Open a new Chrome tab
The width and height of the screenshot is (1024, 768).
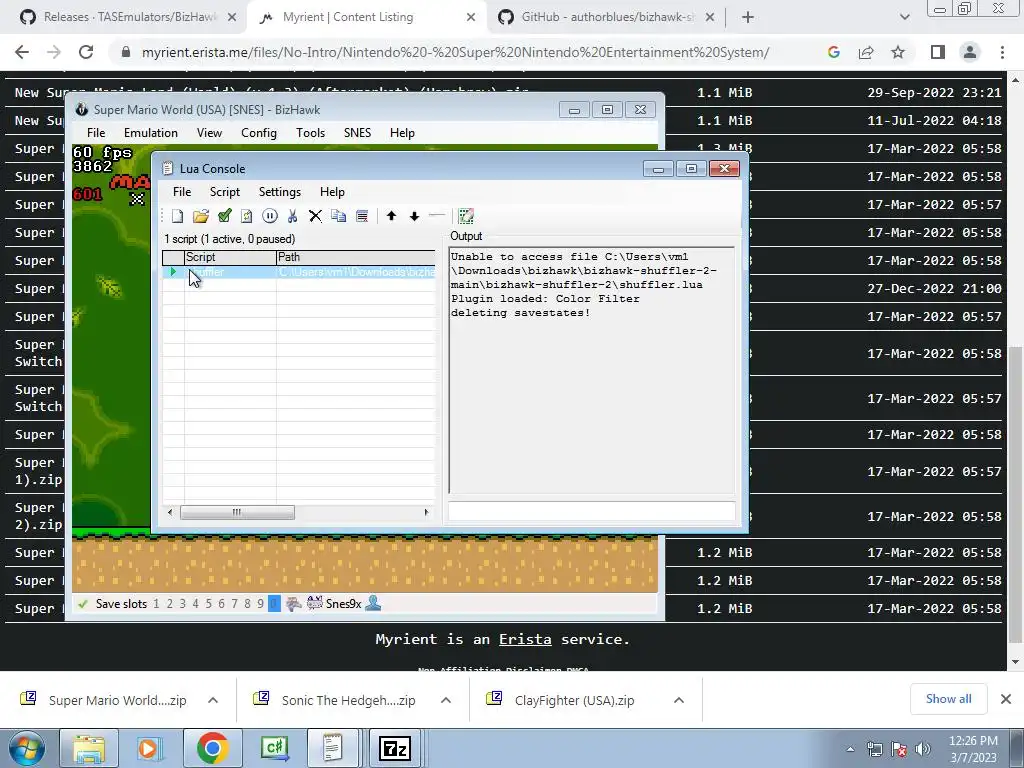[x=748, y=18]
